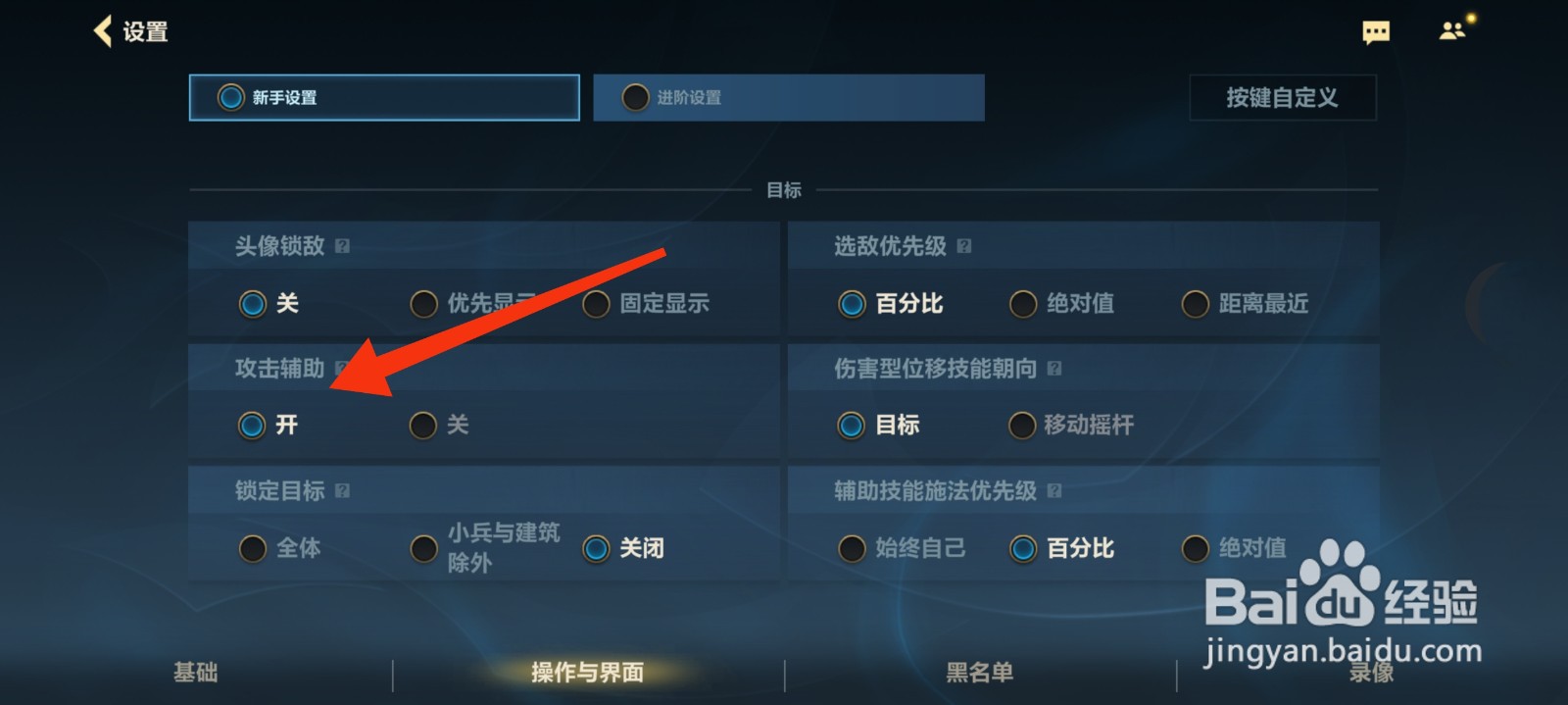
Task: Choose 移动摇杆 for skill direction
Action: [1071, 425]
